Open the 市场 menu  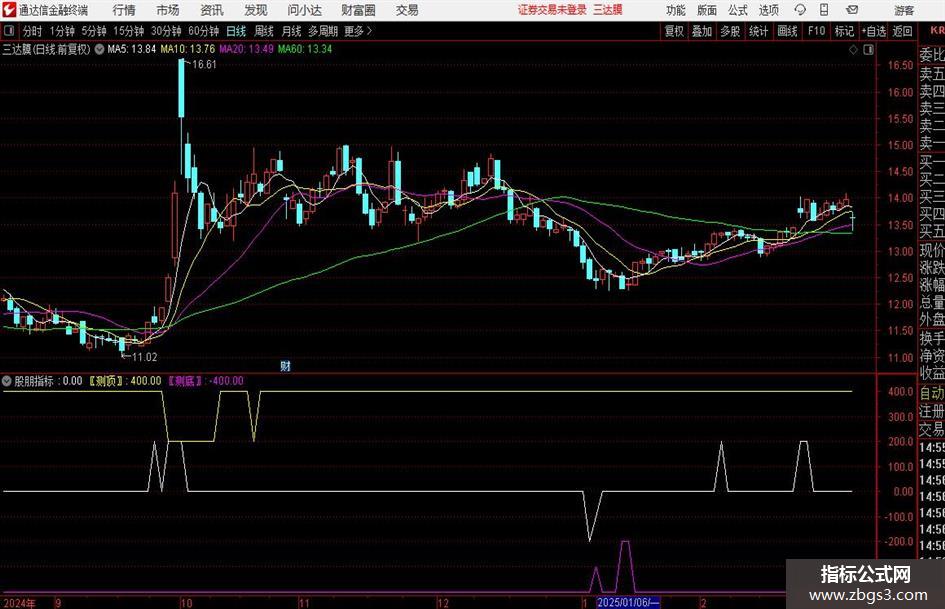pos(168,10)
